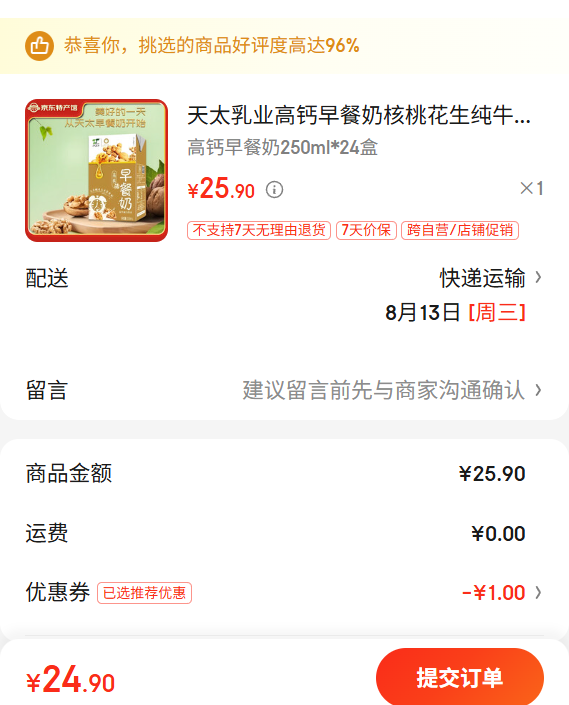Click the thumbs-up icon in the banner
This screenshot has height=705, width=569.
click(x=40, y=45)
